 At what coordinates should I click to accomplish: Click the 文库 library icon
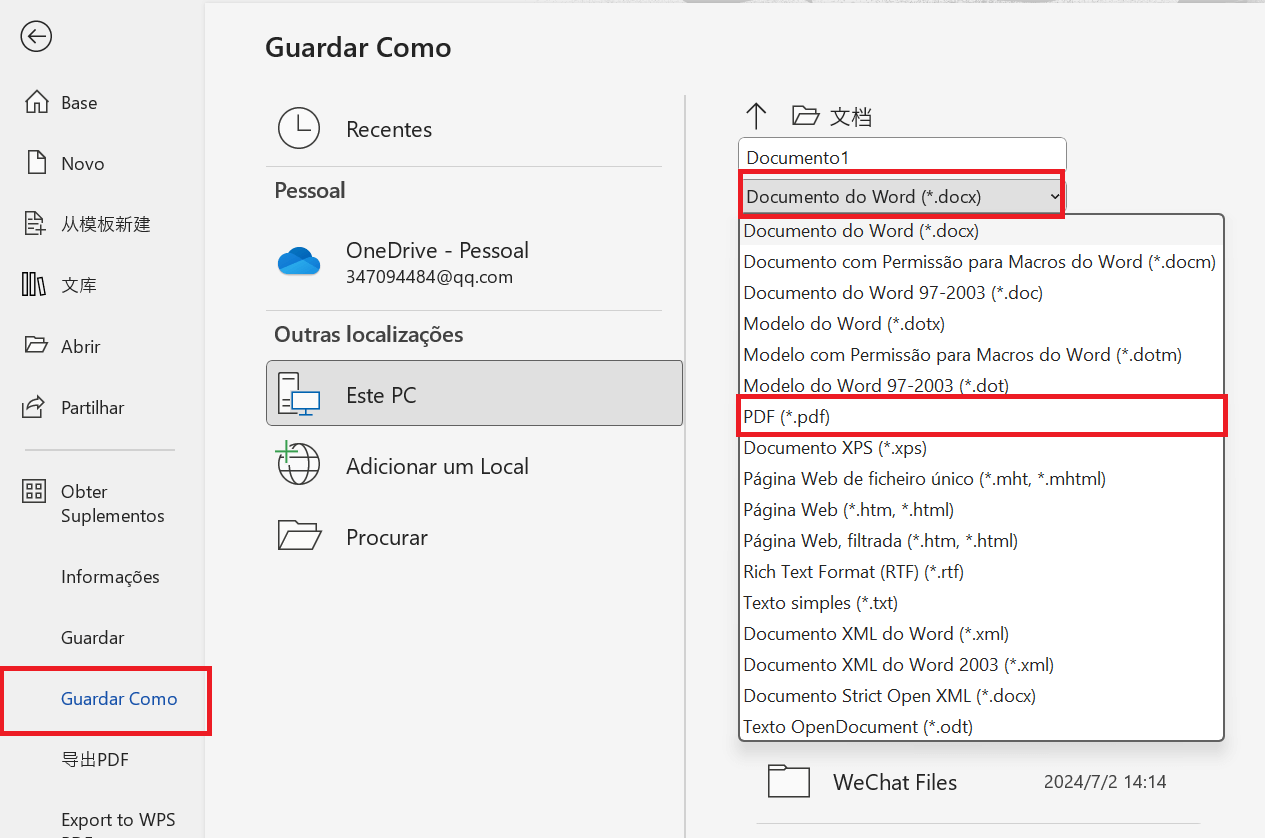coord(35,285)
